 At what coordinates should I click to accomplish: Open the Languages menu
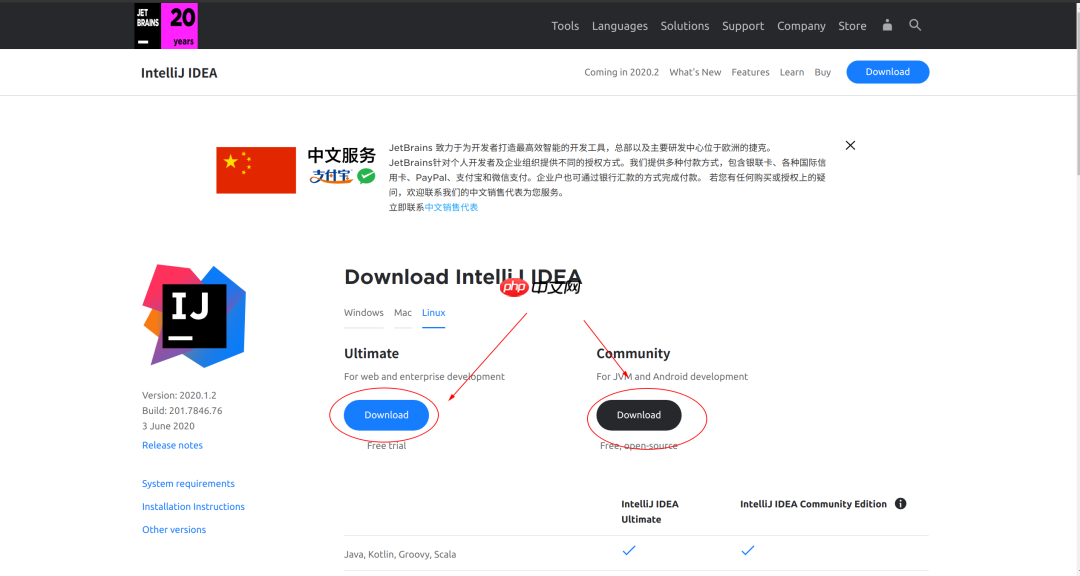620,25
